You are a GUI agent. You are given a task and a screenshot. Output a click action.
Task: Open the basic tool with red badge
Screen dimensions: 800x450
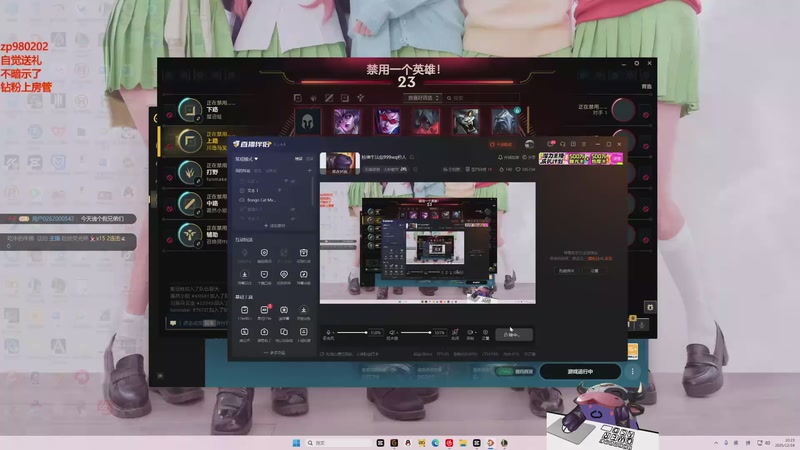pyautogui.click(x=264, y=312)
